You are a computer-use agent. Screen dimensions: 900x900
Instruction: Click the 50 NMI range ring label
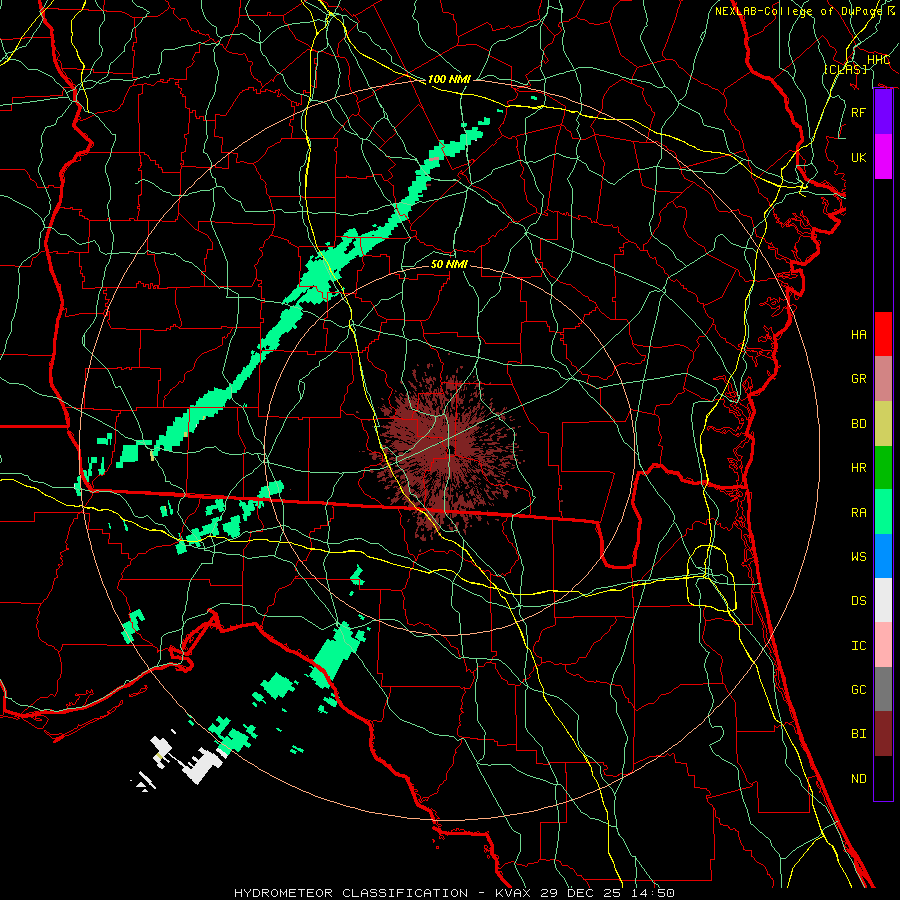click(449, 264)
